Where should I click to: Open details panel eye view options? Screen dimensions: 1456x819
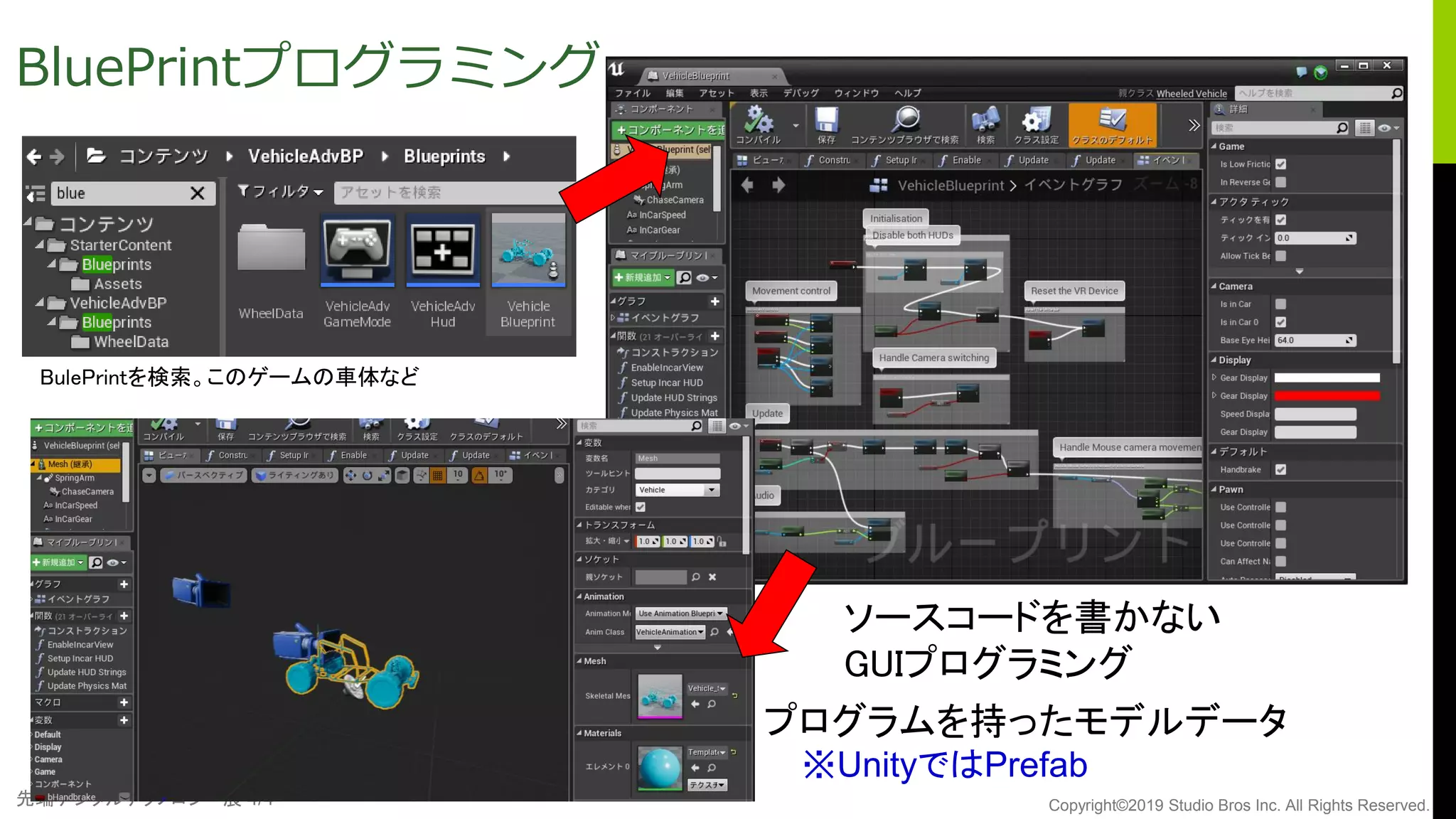tap(1388, 128)
